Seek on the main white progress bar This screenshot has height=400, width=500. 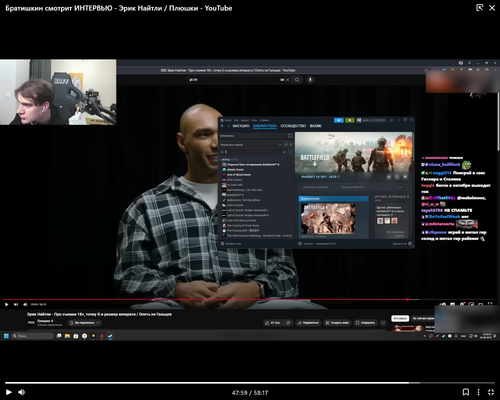(x=250, y=383)
